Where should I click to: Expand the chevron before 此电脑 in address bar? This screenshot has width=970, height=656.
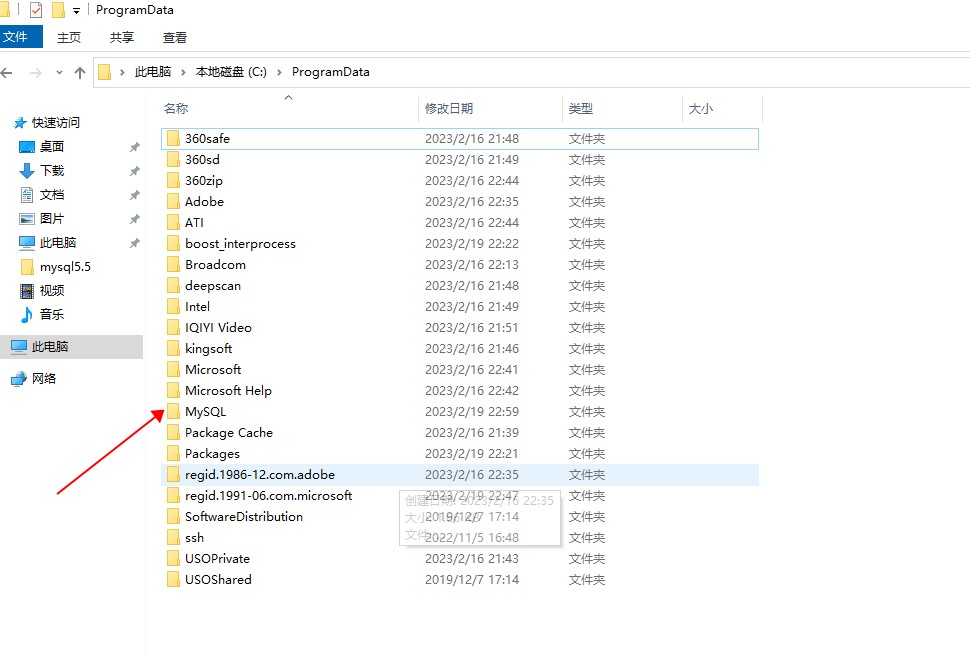pyautogui.click(x=122, y=72)
